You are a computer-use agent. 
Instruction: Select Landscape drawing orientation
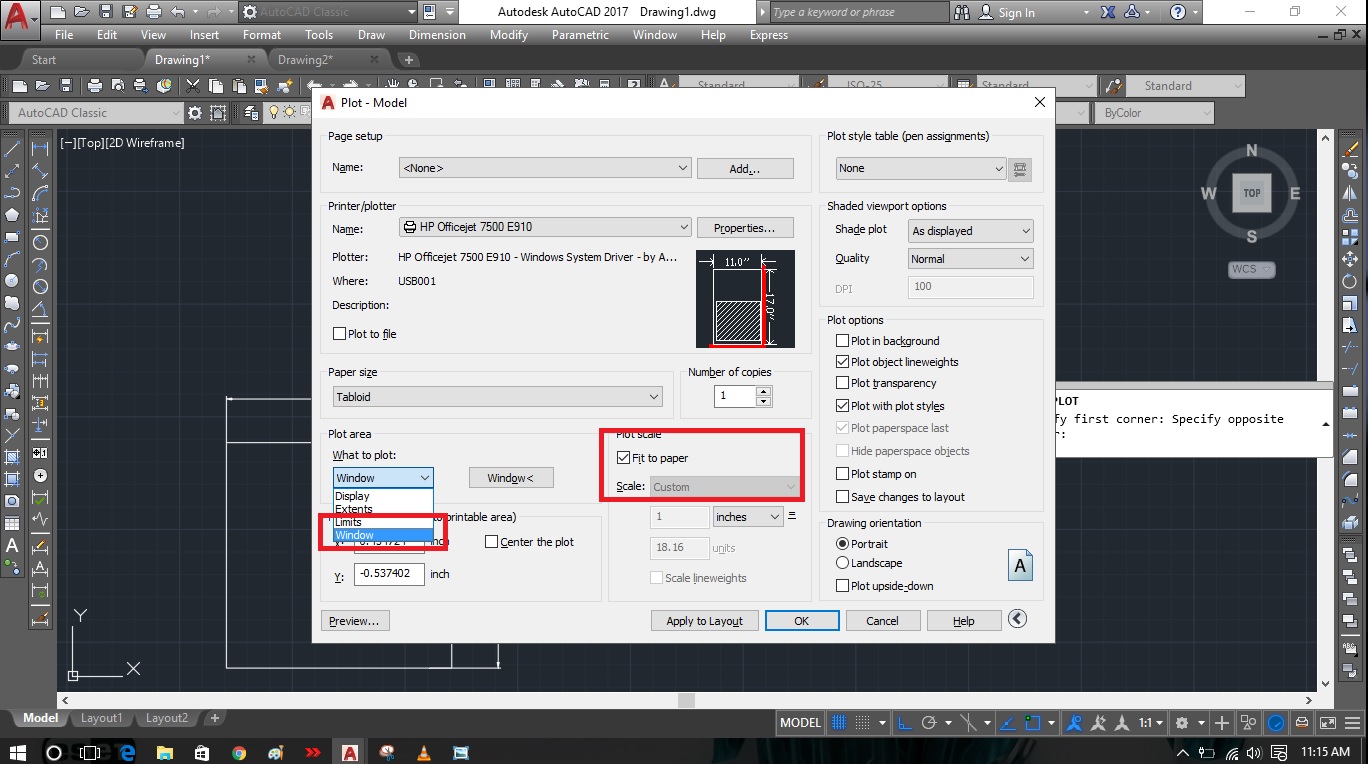(x=843, y=563)
